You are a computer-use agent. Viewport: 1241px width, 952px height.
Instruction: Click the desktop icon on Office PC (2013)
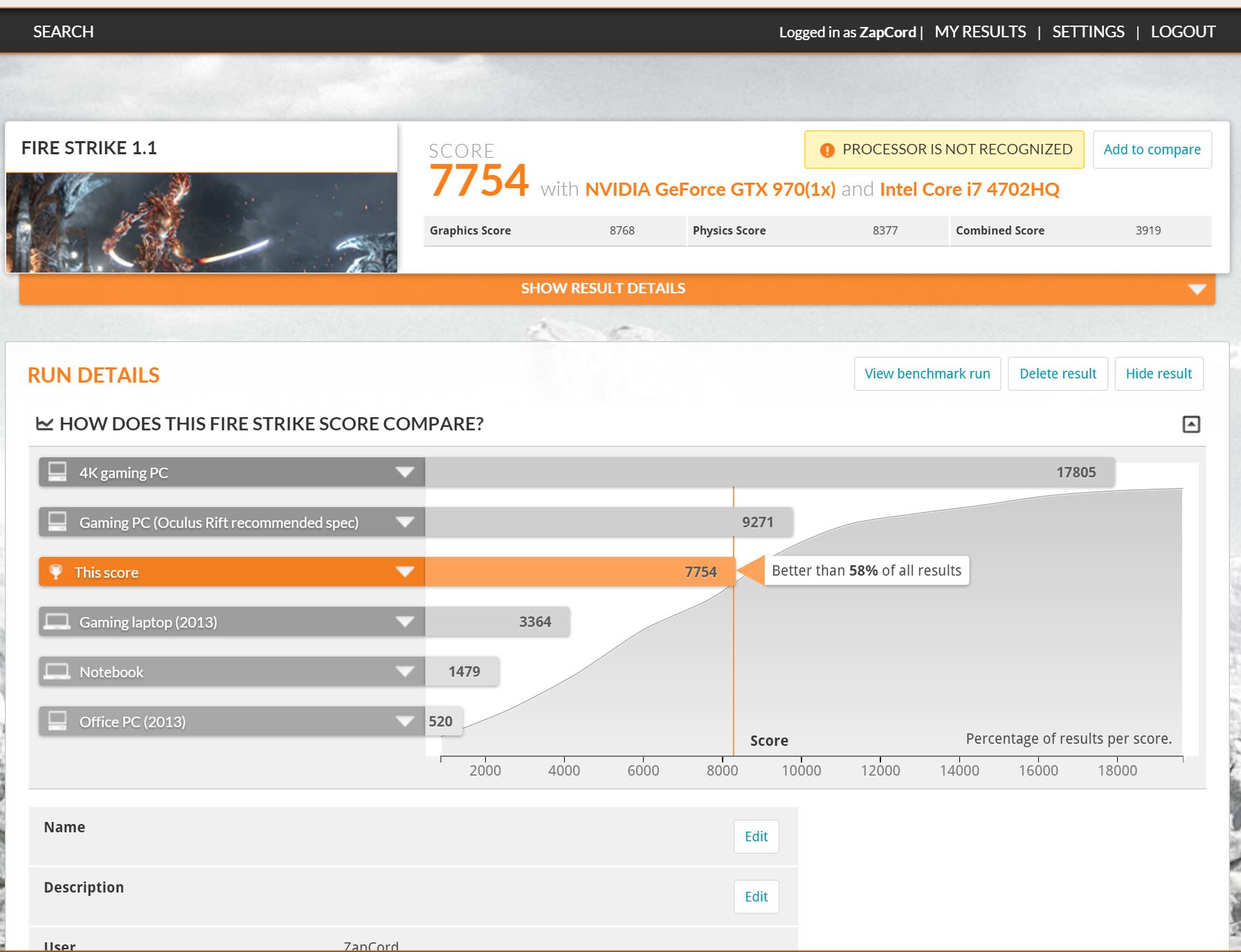[57, 721]
